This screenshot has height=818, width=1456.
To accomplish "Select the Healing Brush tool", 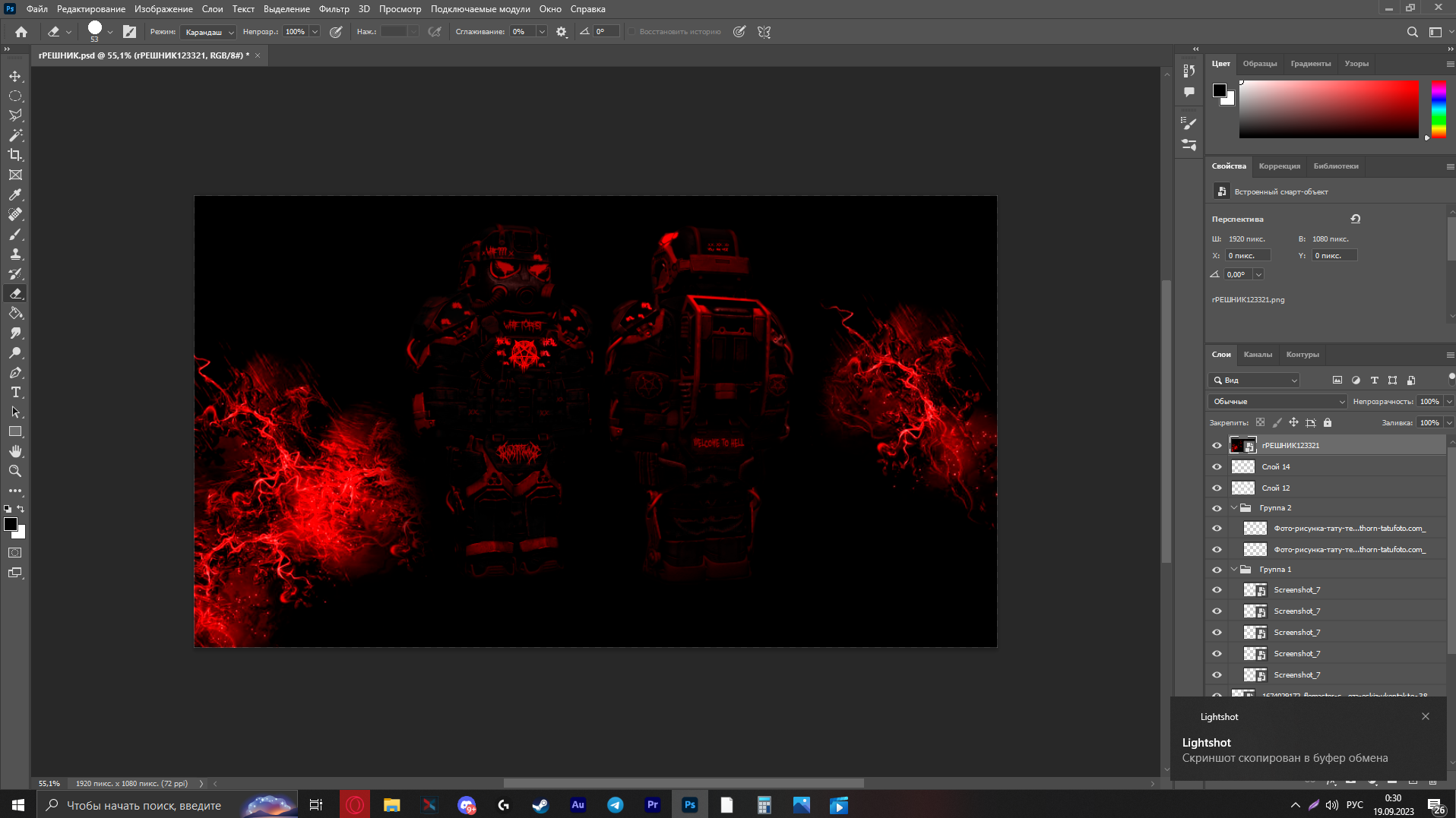I will (x=15, y=215).
